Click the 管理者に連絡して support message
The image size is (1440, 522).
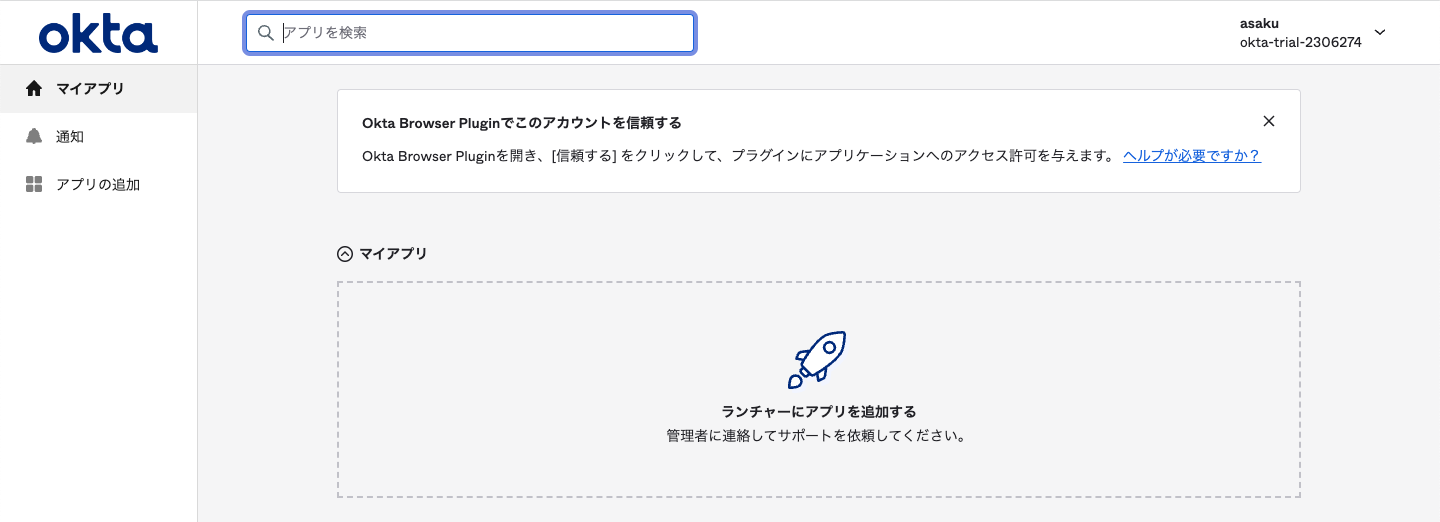(x=818, y=437)
